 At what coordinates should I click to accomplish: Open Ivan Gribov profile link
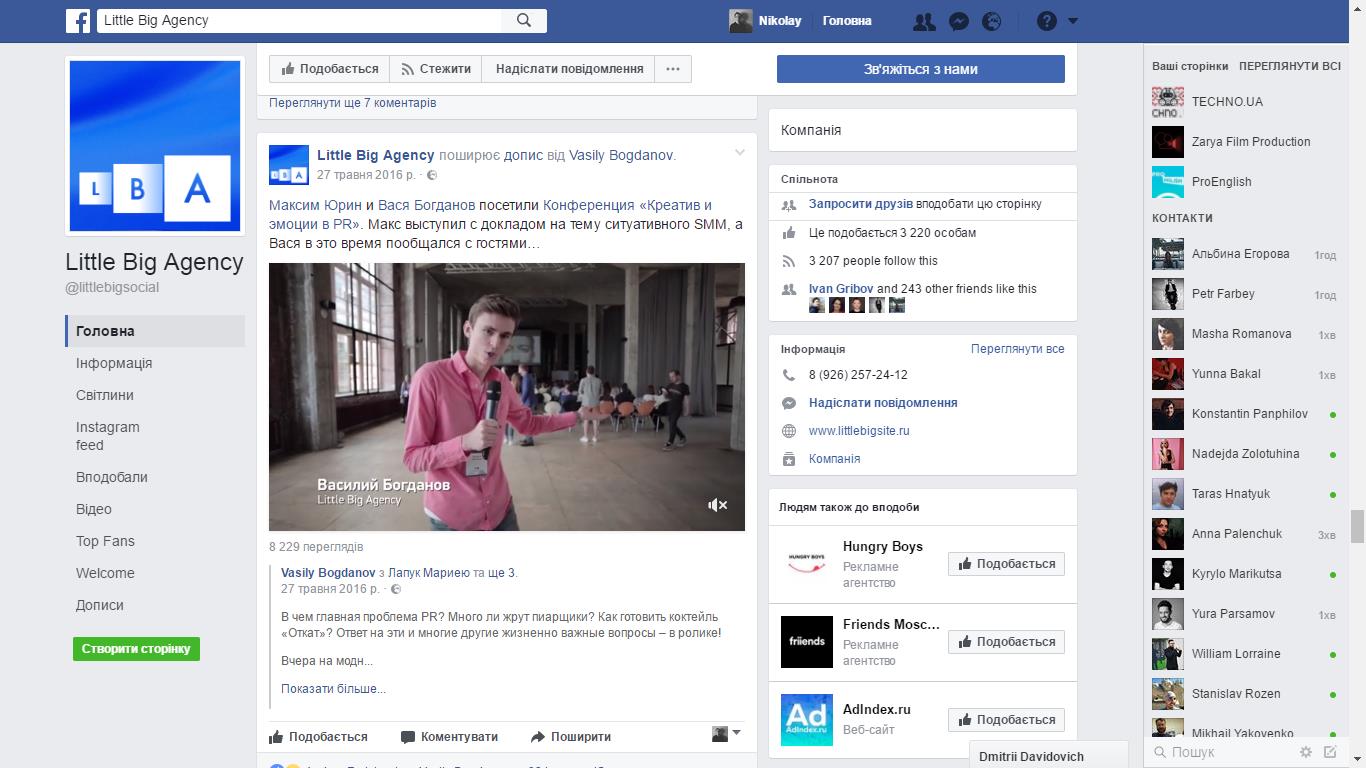coord(841,289)
